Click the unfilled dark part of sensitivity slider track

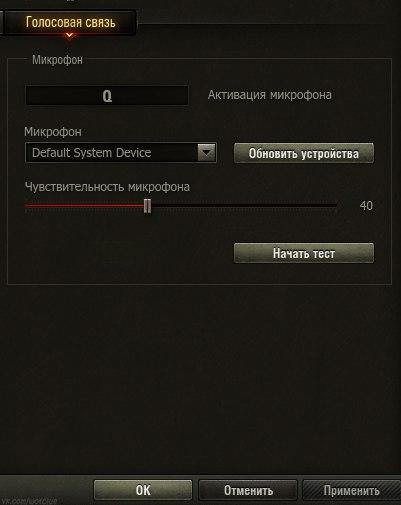coord(244,206)
